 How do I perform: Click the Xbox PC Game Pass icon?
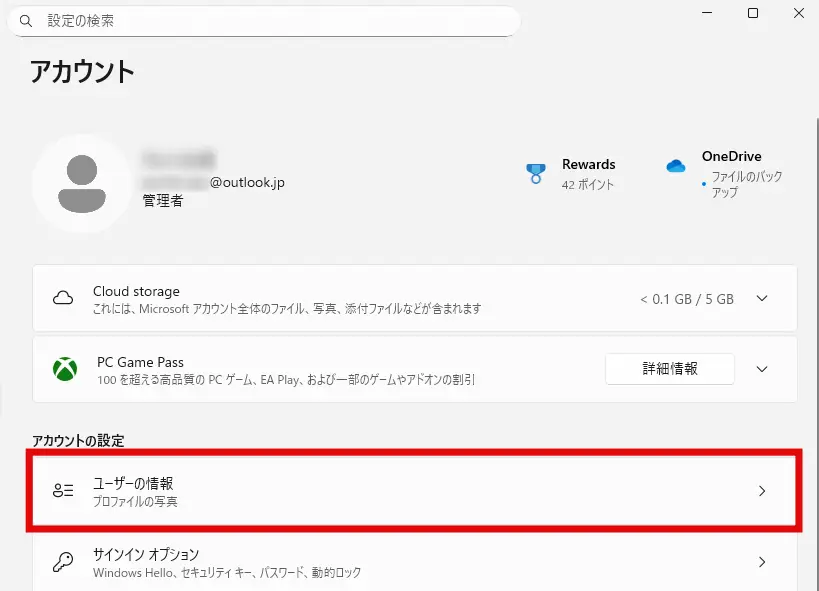(x=65, y=369)
